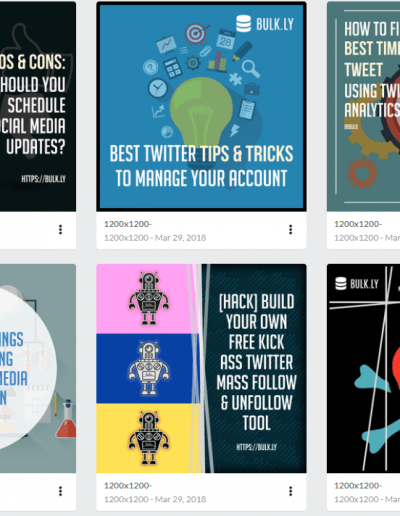The width and height of the screenshot is (400, 516).
Task: Click 1200x1200- title under Best Time Tweet image
Action: tap(358, 224)
